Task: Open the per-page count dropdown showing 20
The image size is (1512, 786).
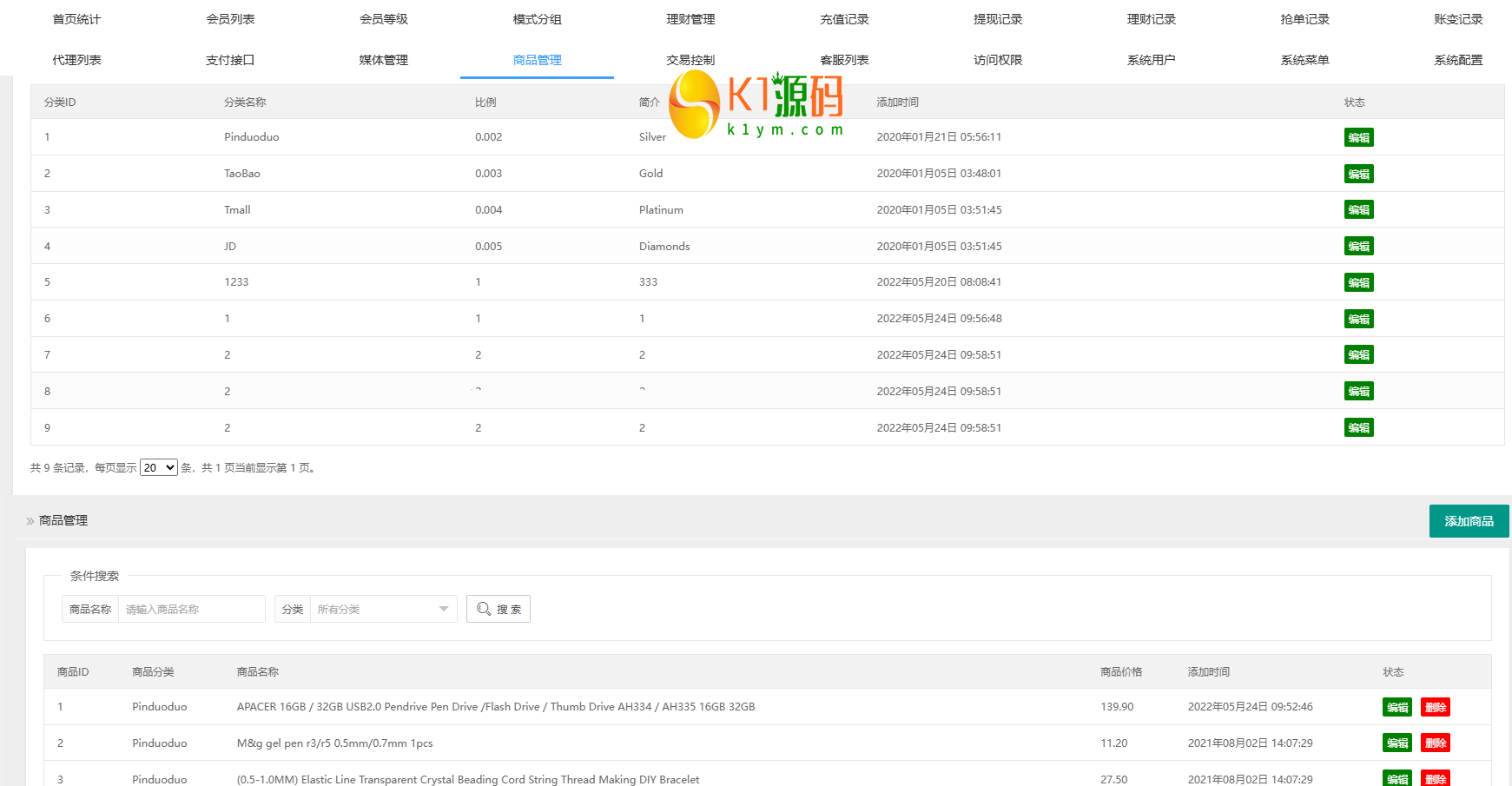Action: click(x=159, y=467)
